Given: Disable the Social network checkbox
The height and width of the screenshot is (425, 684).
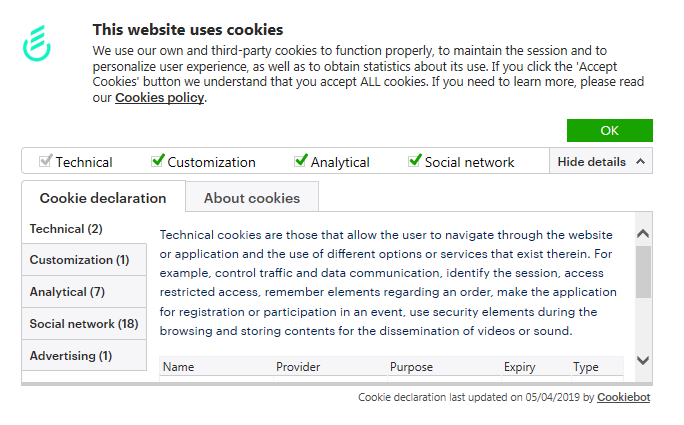Looking at the screenshot, I should click(x=415, y=161).
